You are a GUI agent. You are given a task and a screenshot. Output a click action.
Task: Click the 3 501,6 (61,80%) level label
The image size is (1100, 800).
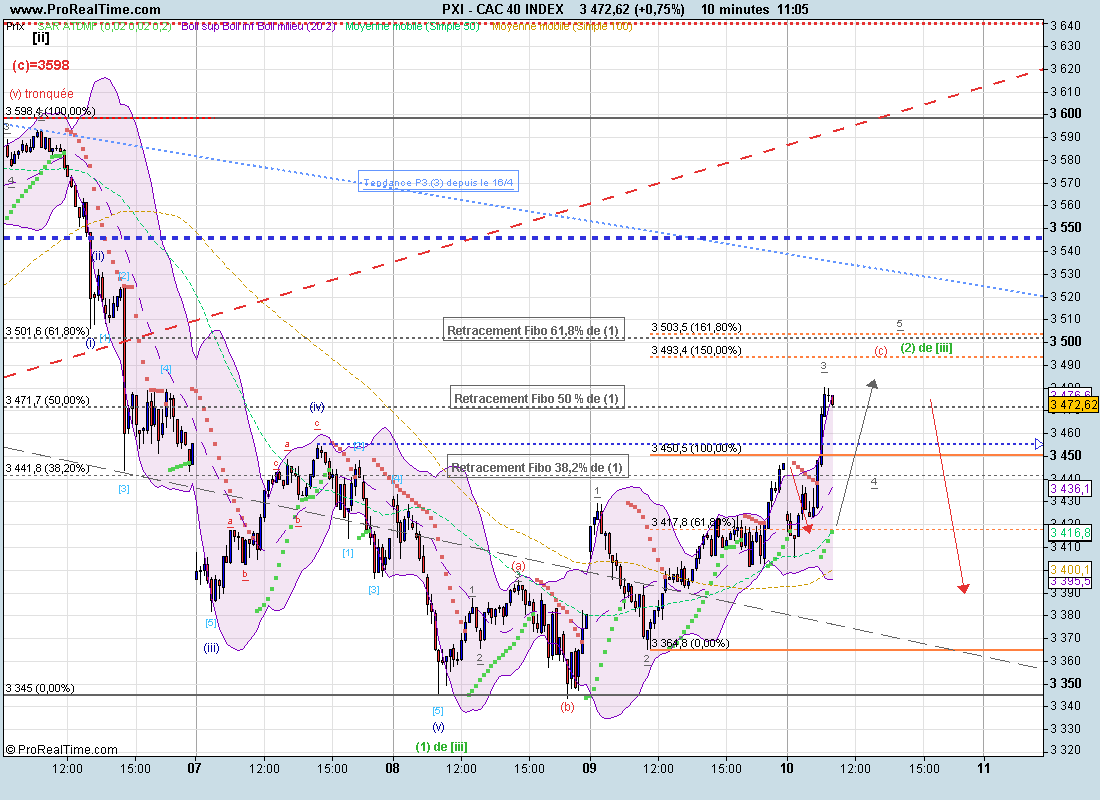tap(48, 331)
